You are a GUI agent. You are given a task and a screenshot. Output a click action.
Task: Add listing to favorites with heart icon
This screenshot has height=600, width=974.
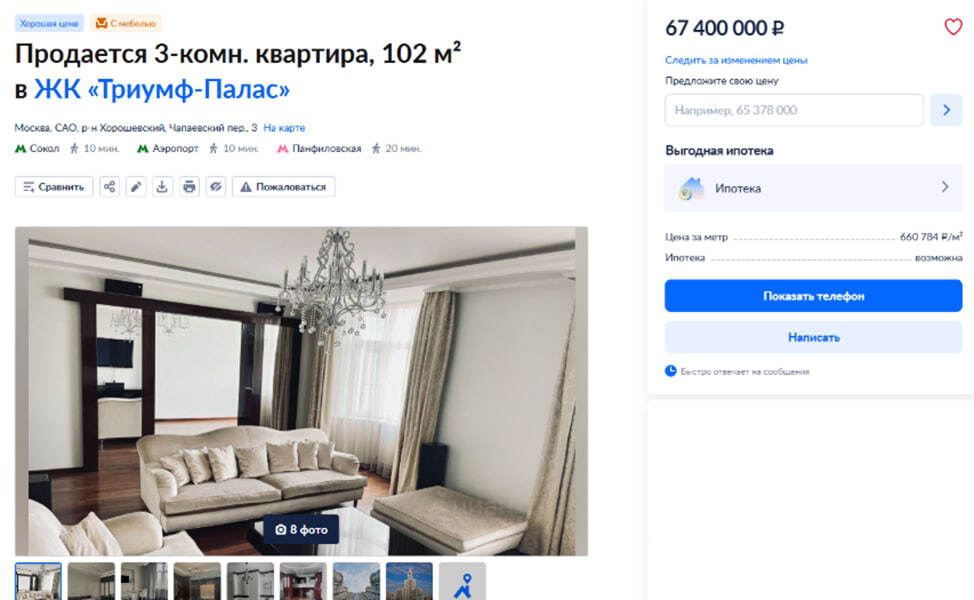coord(953,27)
